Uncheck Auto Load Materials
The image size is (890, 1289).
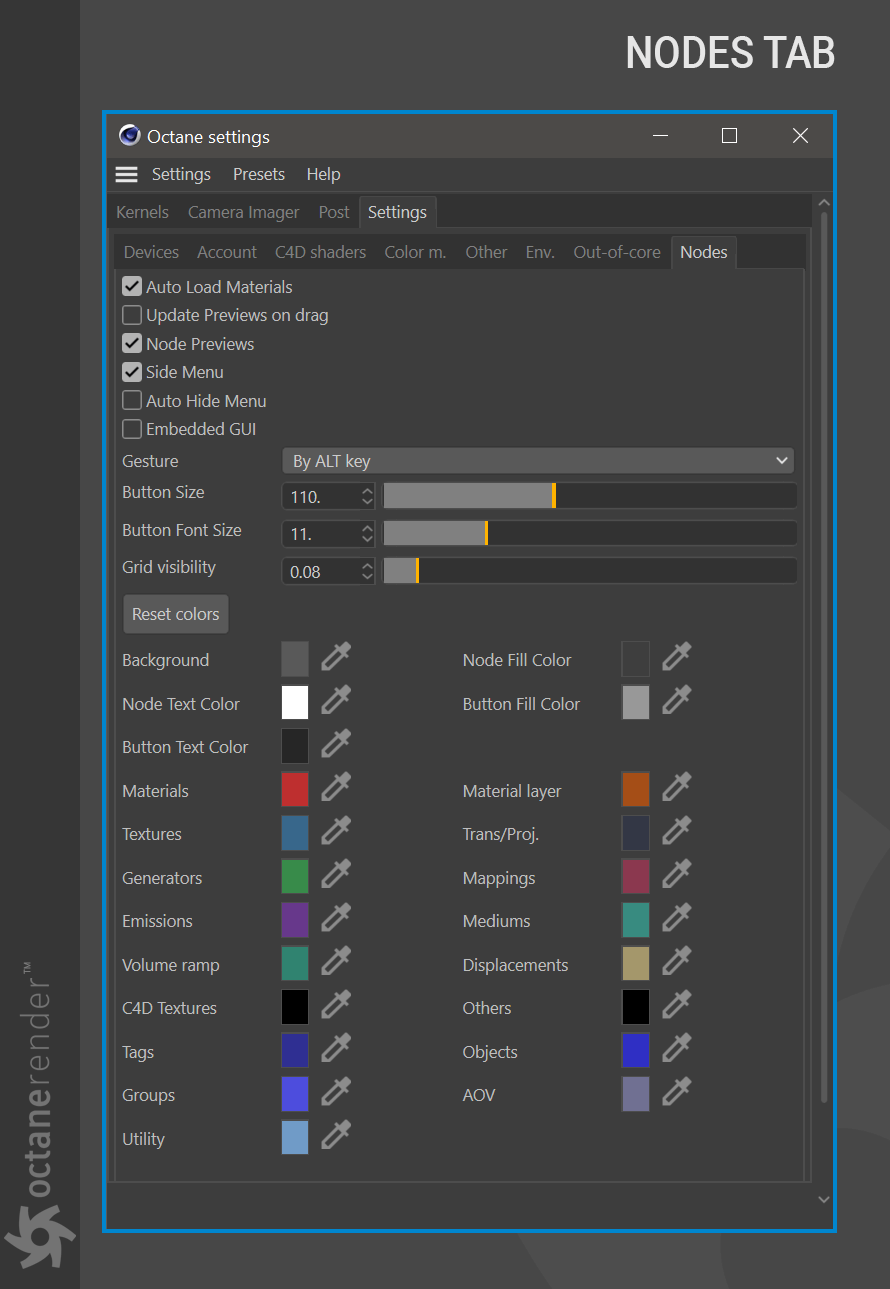click(132, 287)
